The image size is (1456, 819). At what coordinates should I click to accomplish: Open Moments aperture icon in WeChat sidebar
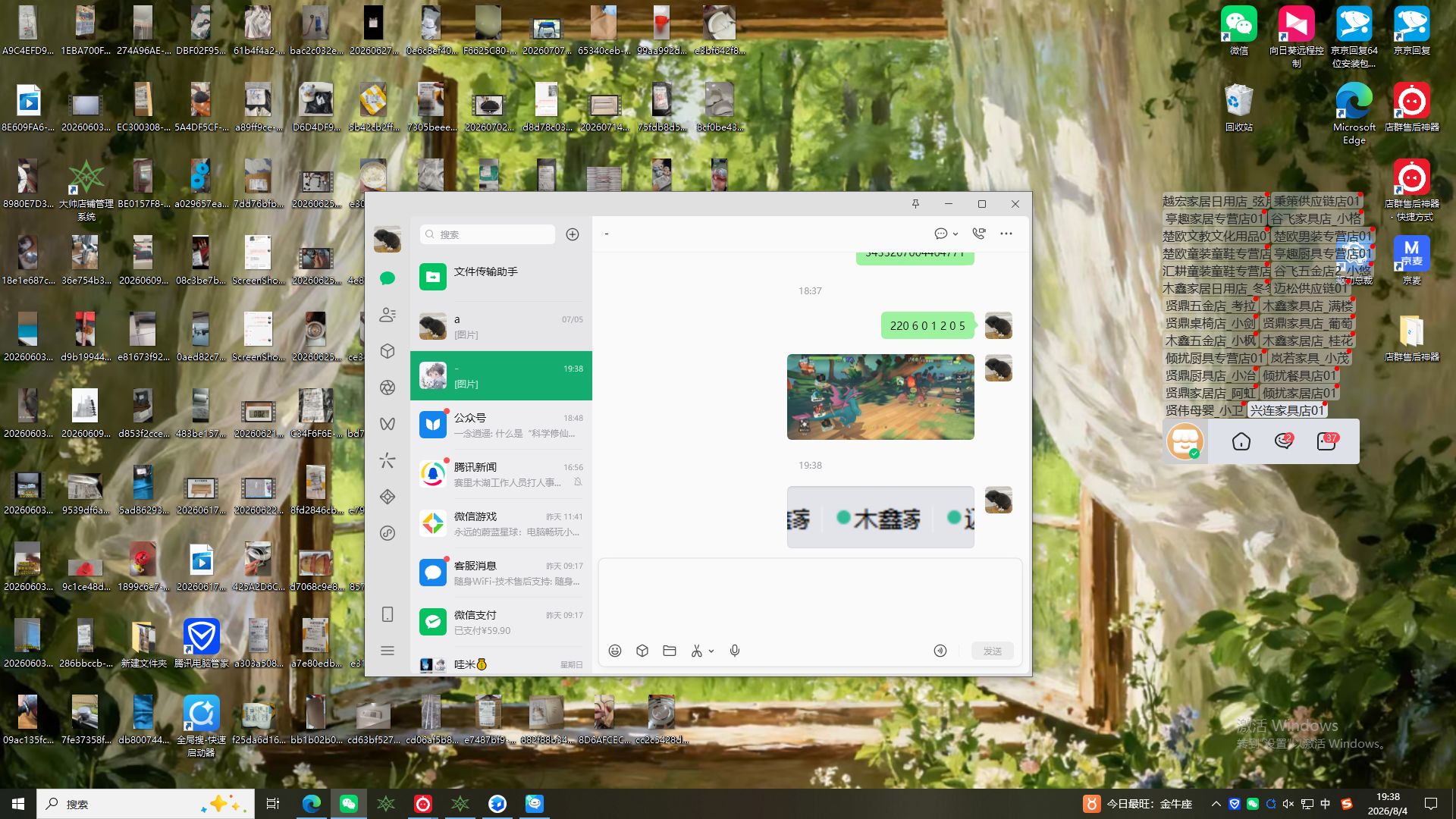tap(388, 388)
